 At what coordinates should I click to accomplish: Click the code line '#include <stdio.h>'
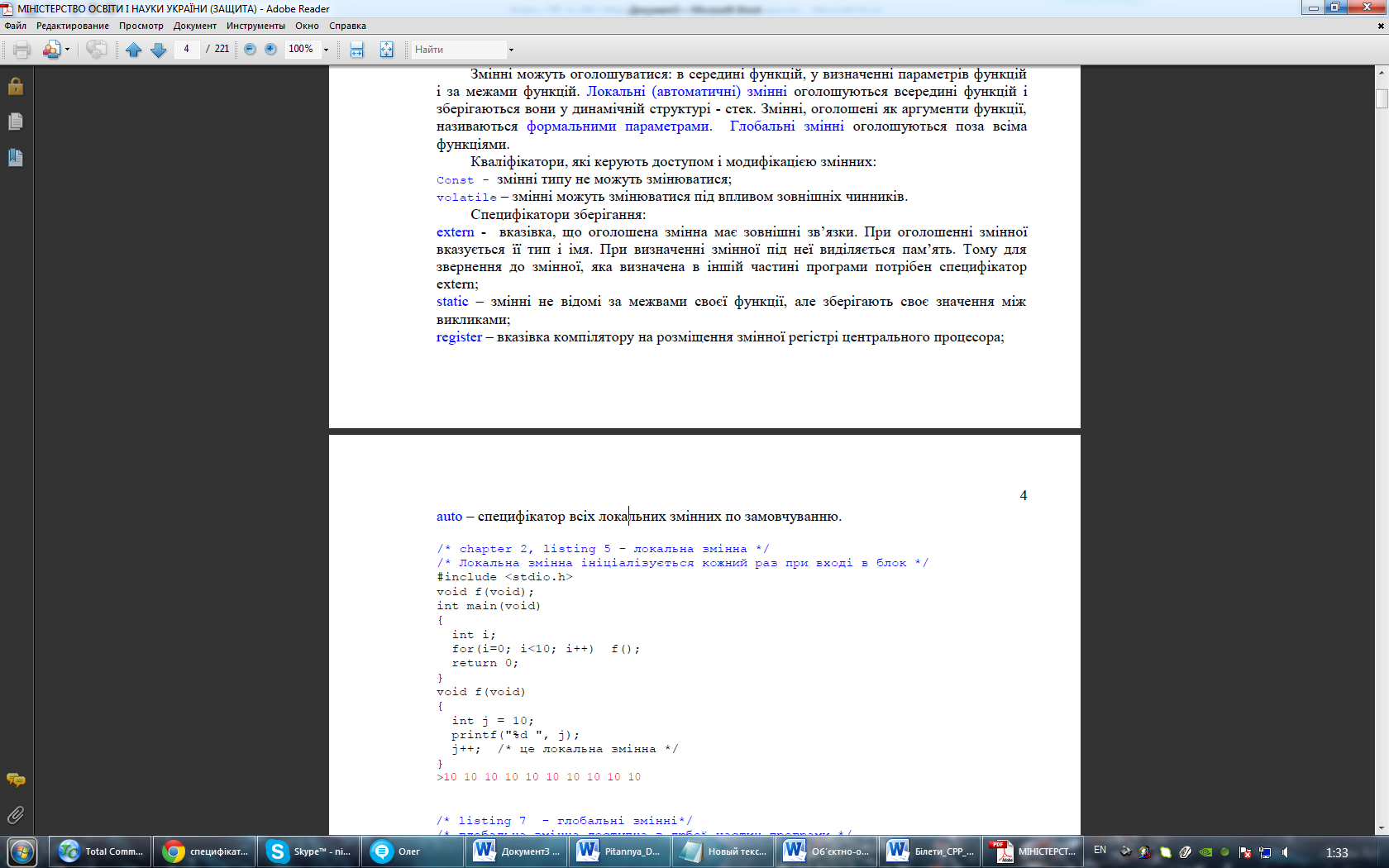(x=504, y=577)
